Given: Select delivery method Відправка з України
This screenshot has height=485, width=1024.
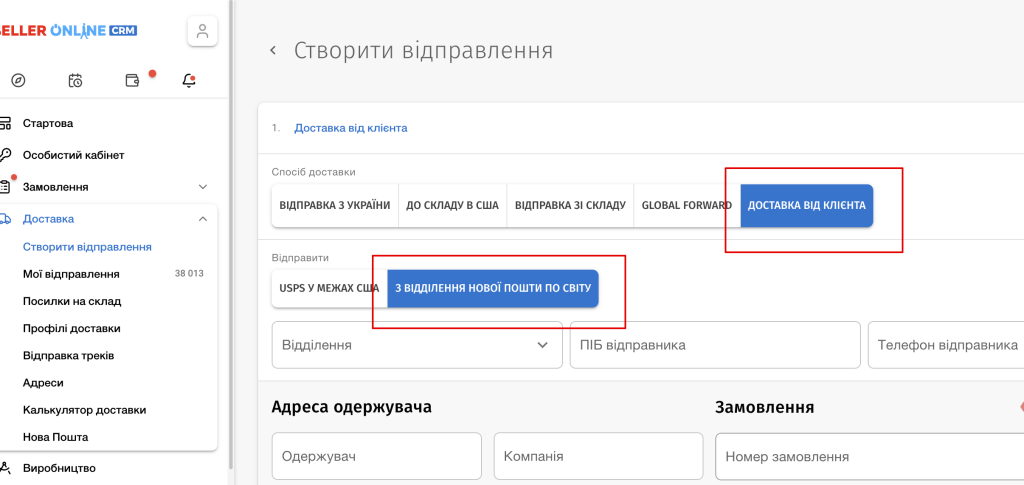Looking at the screenshot, I should coord(335,205).
